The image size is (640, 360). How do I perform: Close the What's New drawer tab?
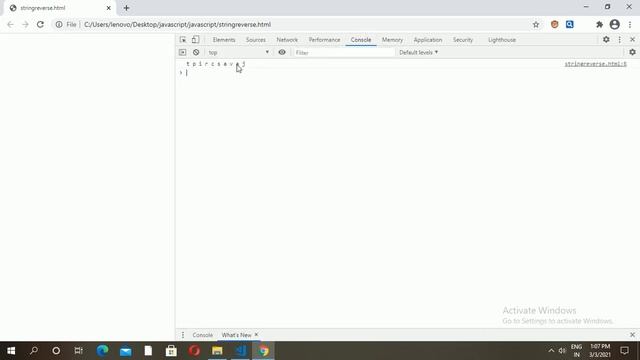(x=256, y=335)
